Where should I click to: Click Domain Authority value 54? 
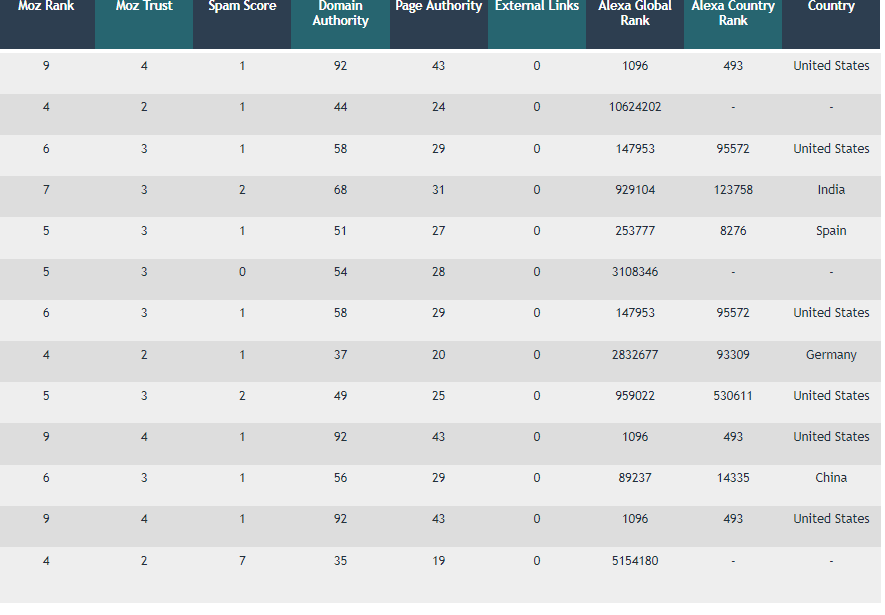tap(340, 273)
